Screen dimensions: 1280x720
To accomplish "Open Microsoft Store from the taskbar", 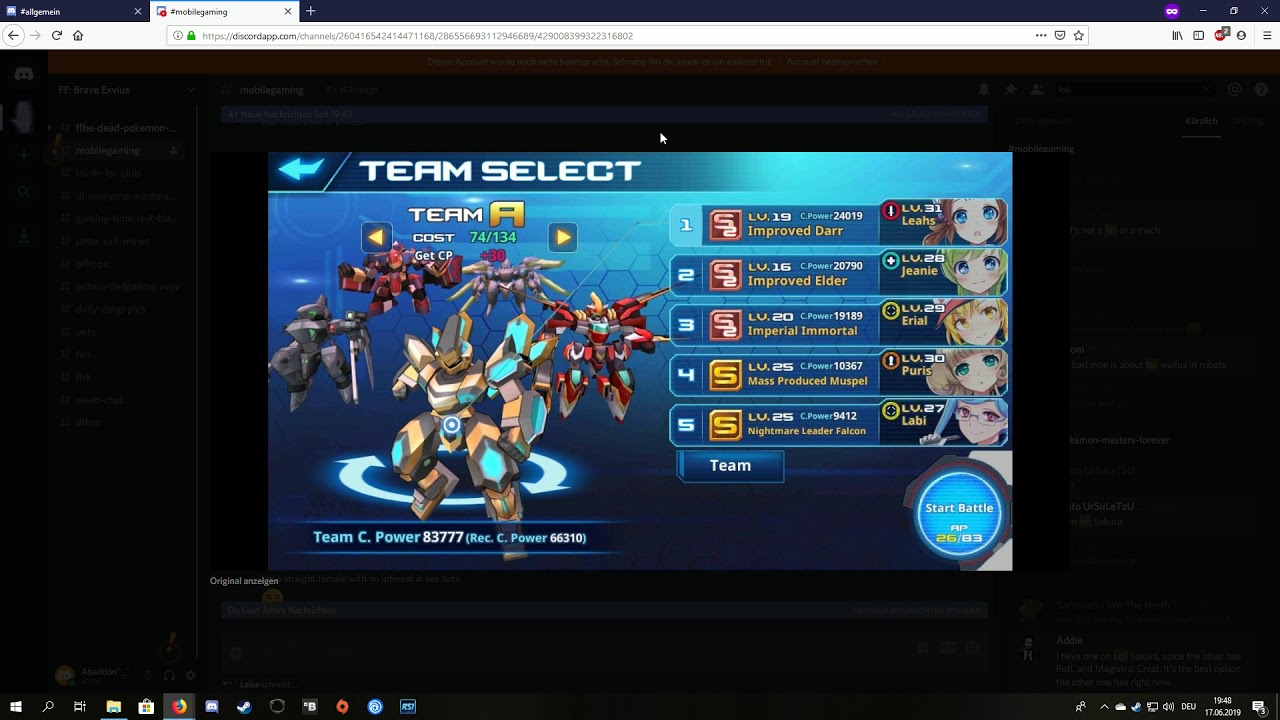I will 146,707.
